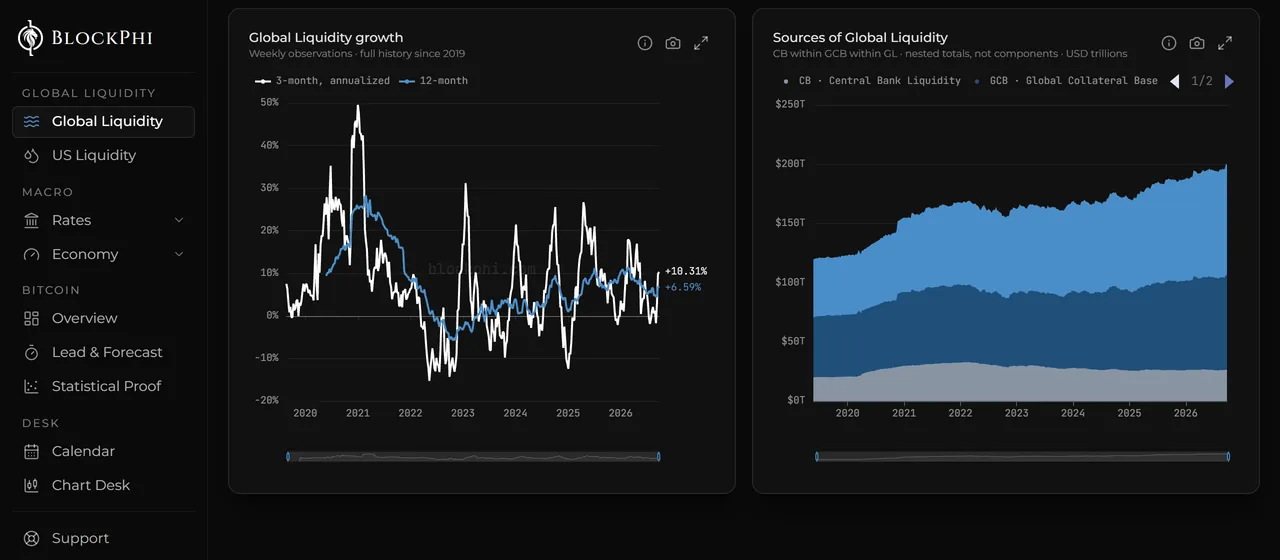Click the Rates bank icon

point(32,220)
